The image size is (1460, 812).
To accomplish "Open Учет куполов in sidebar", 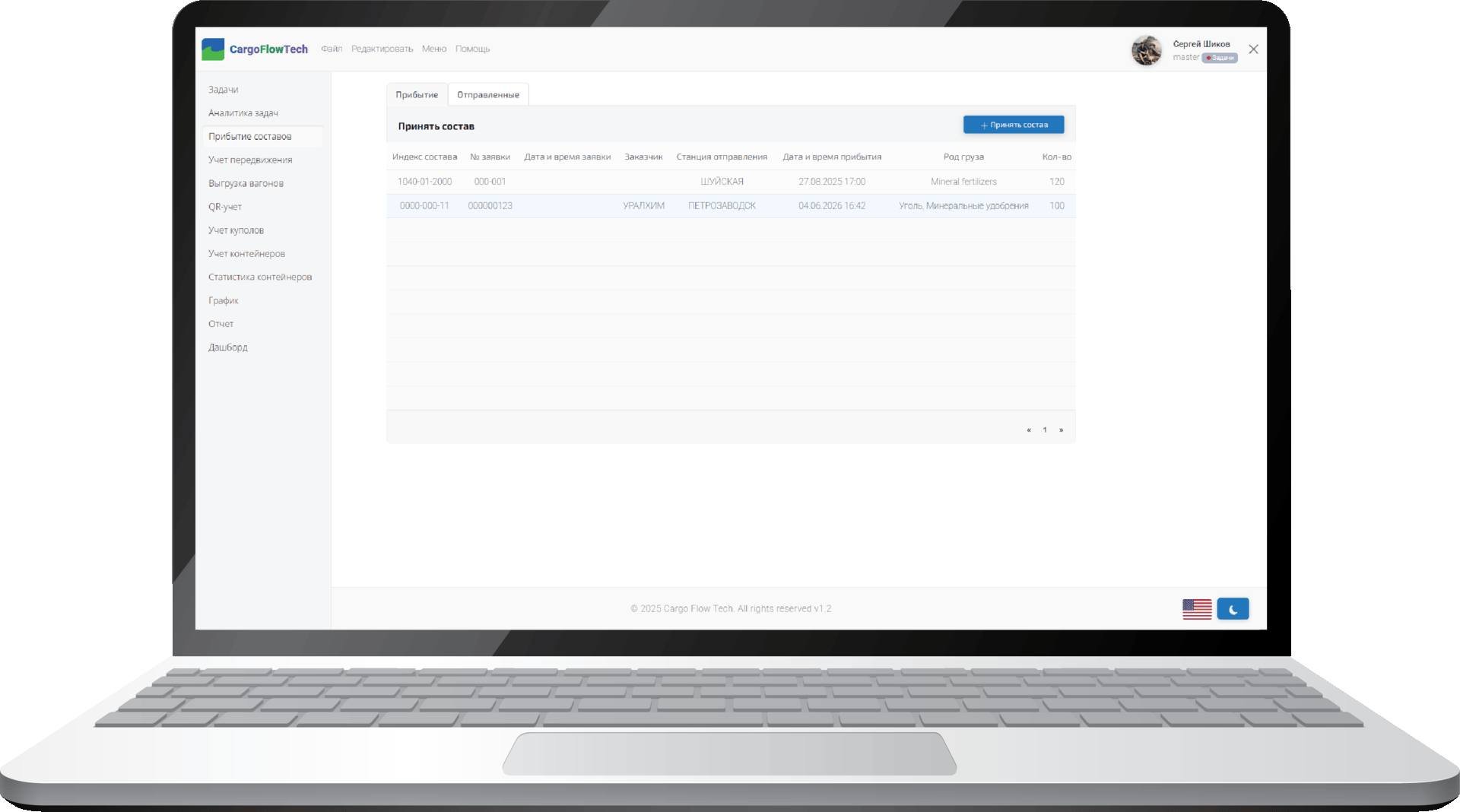I will coord(236,230).
